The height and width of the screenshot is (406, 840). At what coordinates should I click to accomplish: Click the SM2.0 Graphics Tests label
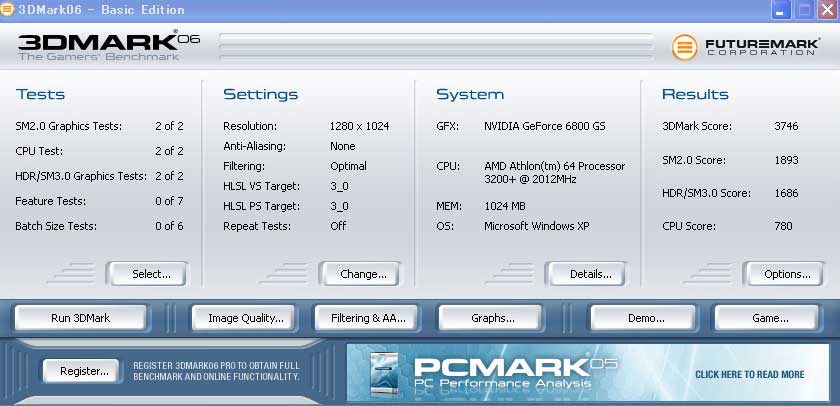click(69, 126)
